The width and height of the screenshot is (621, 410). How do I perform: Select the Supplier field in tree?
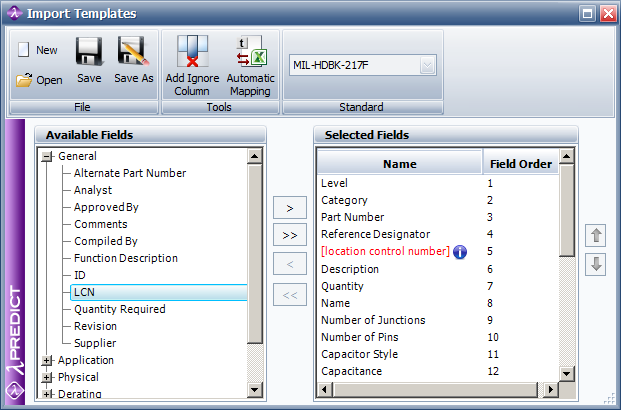tap(95, 343)
